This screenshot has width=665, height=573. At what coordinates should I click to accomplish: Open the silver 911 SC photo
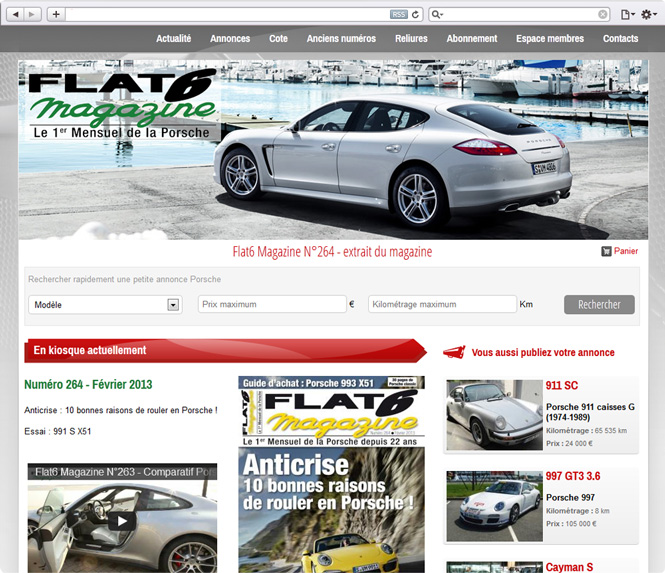pos(495,415)
